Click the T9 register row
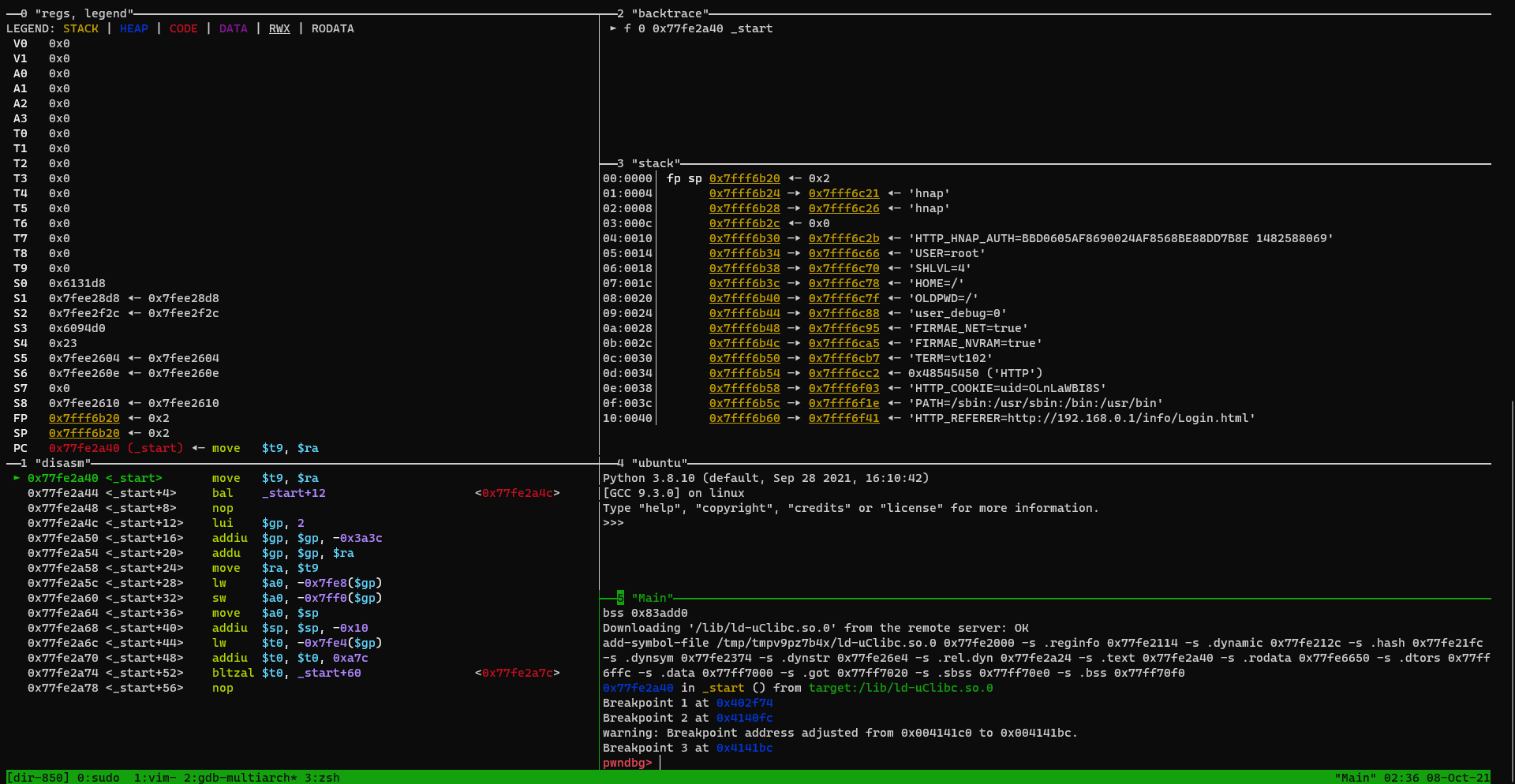Screen dimensions: 1515x784 point(42,268)
